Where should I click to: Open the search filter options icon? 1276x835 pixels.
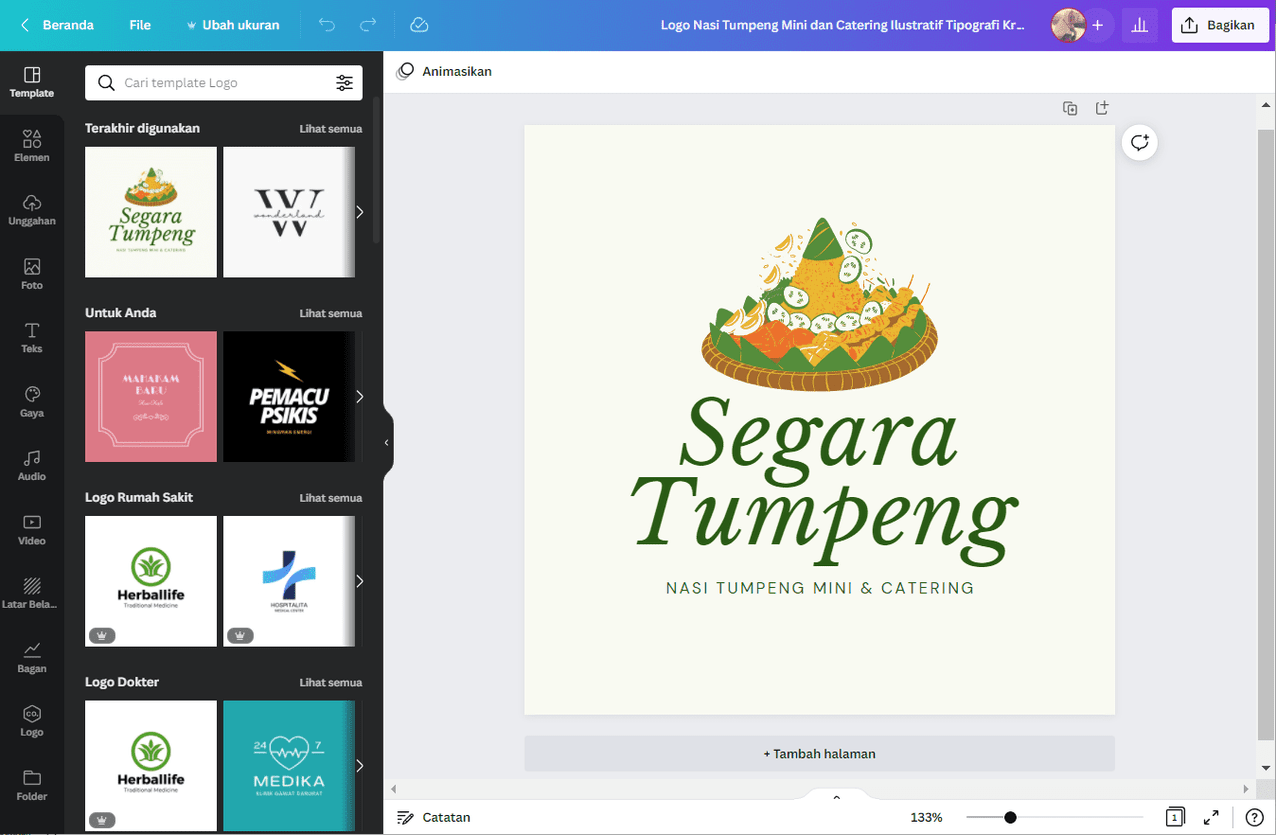point(344,83)
